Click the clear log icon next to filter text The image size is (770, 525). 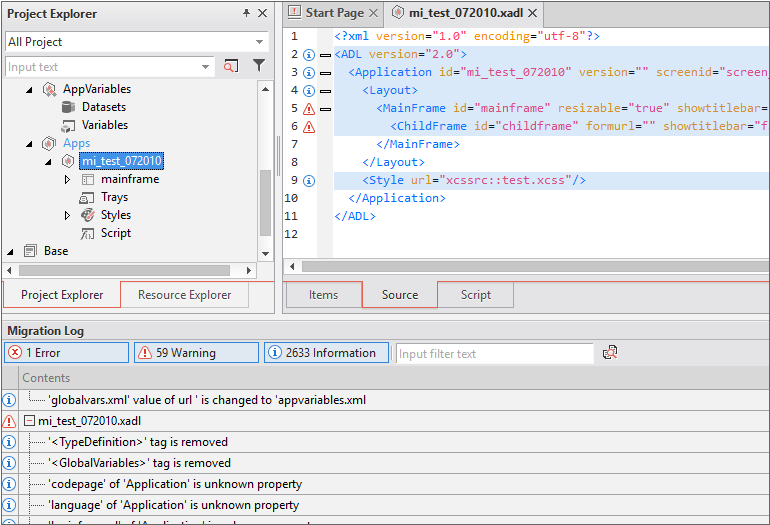click(x=610, y=353)
